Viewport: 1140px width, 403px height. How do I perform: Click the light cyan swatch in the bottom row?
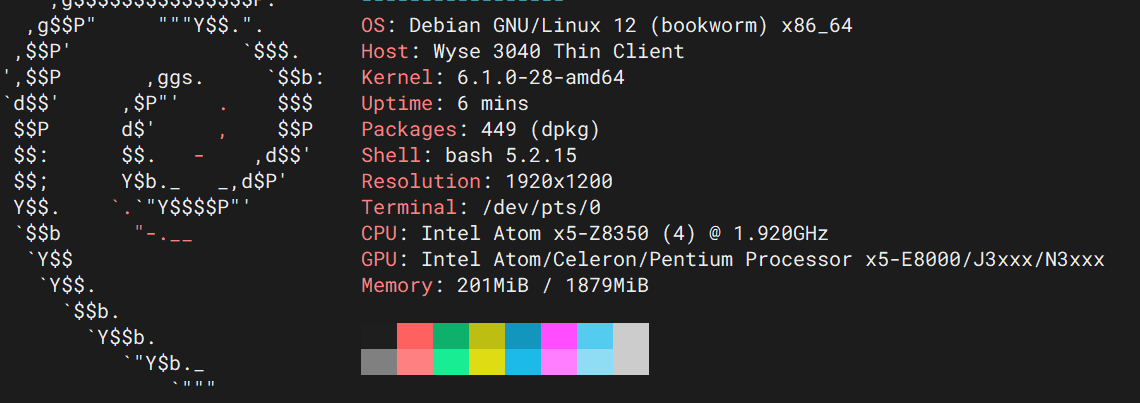[x=595, y=361]
